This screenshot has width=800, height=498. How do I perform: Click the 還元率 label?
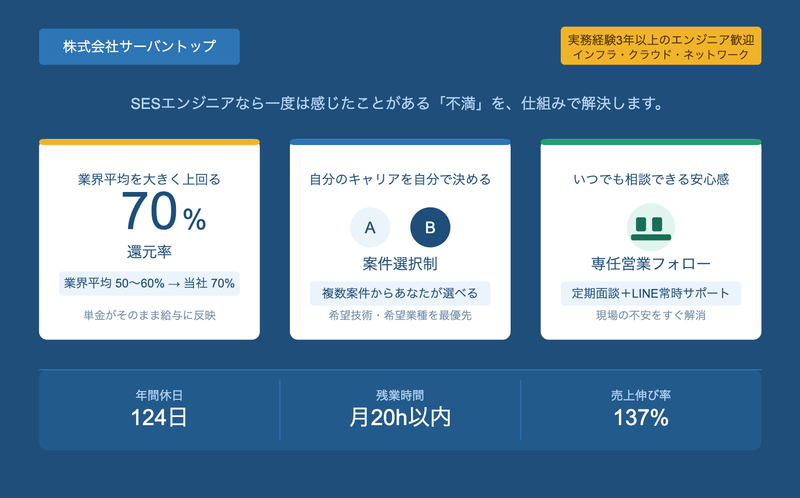coord(149,250)
